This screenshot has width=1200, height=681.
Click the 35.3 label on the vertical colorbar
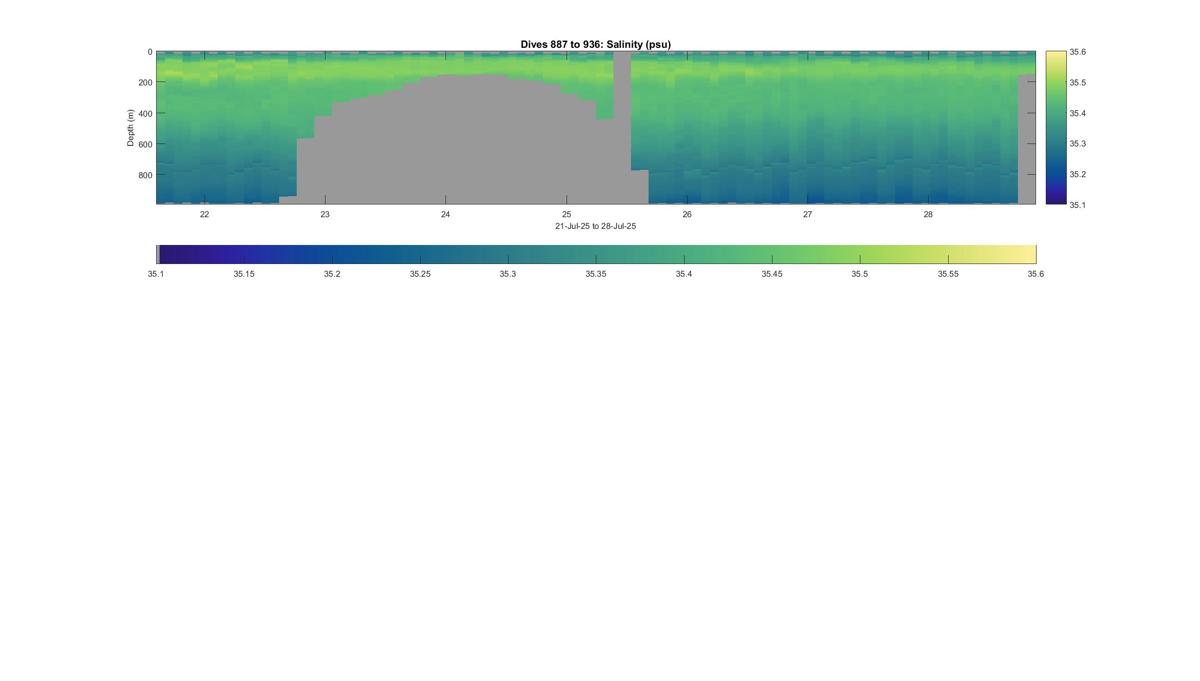tap(1078, 143)
